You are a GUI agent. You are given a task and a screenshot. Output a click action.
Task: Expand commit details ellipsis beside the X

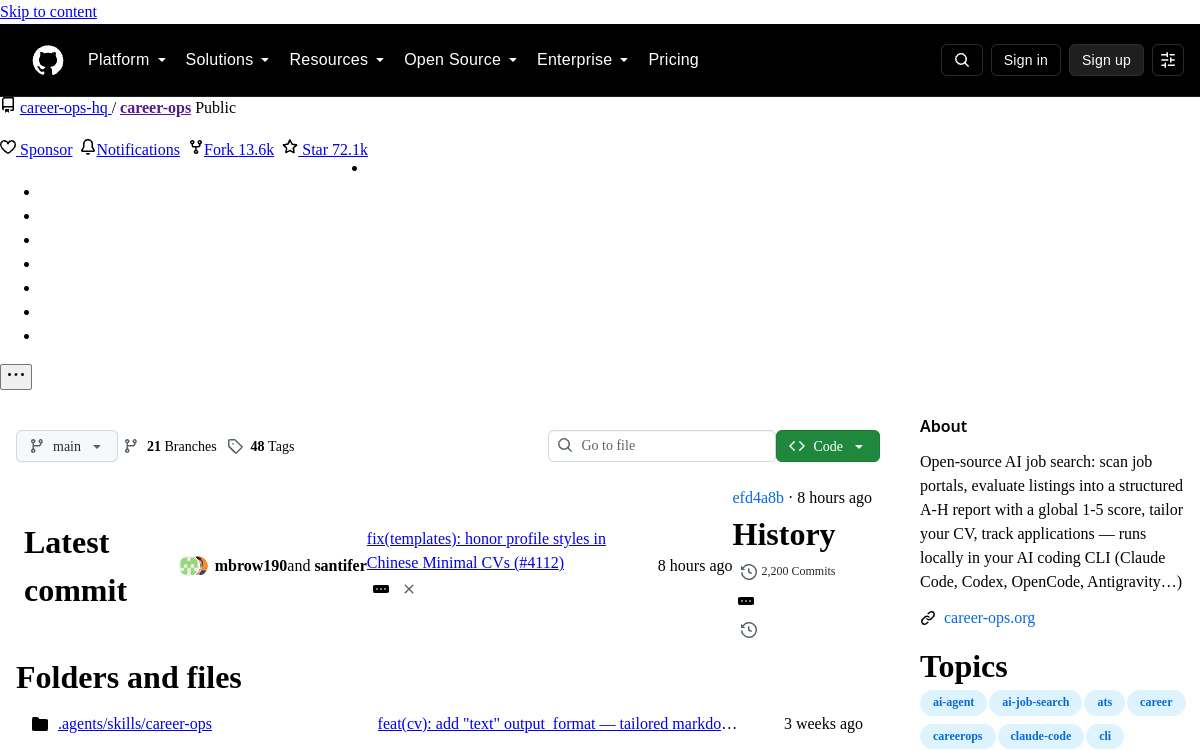coord(381,589)
